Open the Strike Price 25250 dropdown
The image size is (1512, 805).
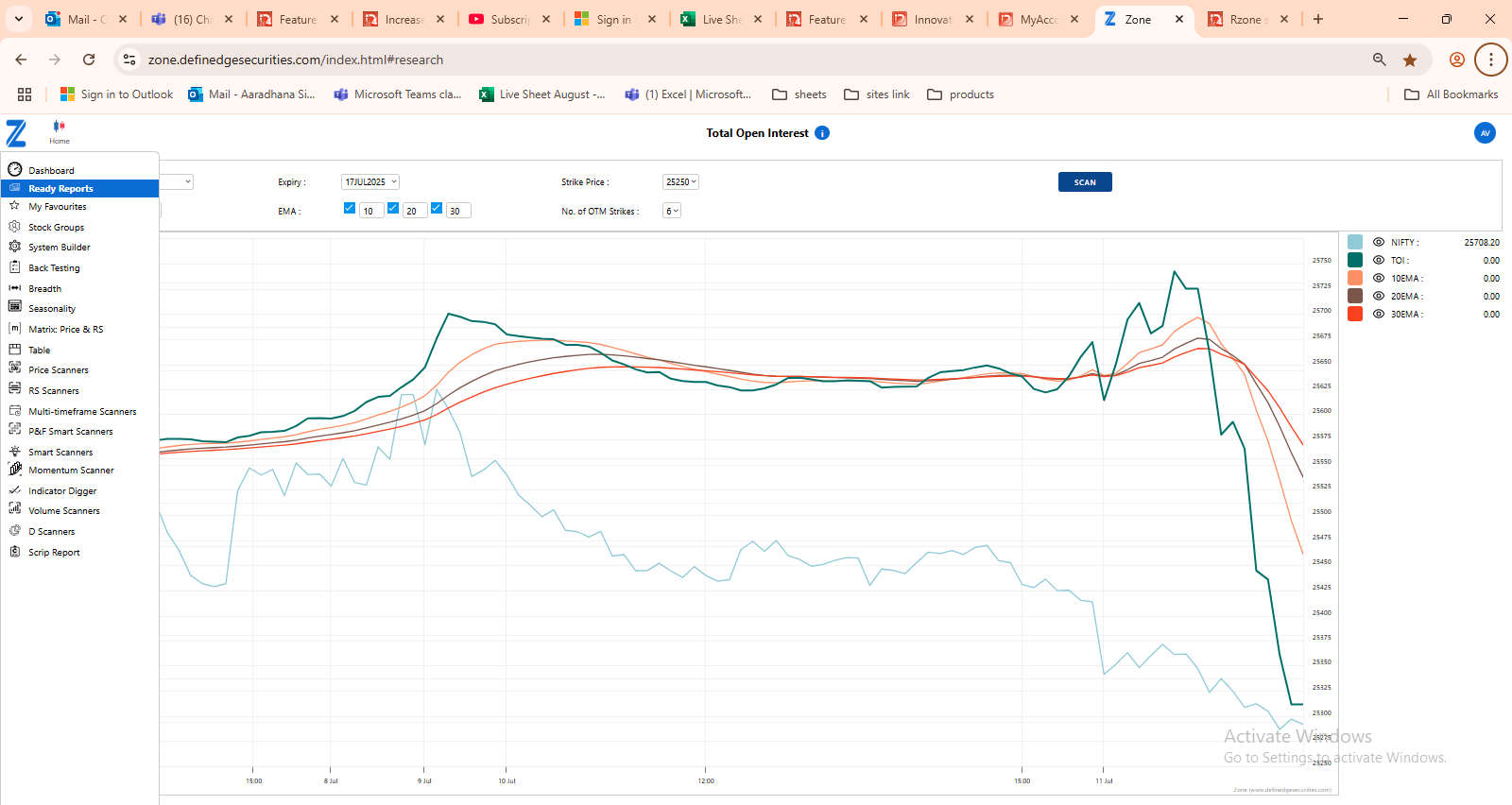coord(680,181)
